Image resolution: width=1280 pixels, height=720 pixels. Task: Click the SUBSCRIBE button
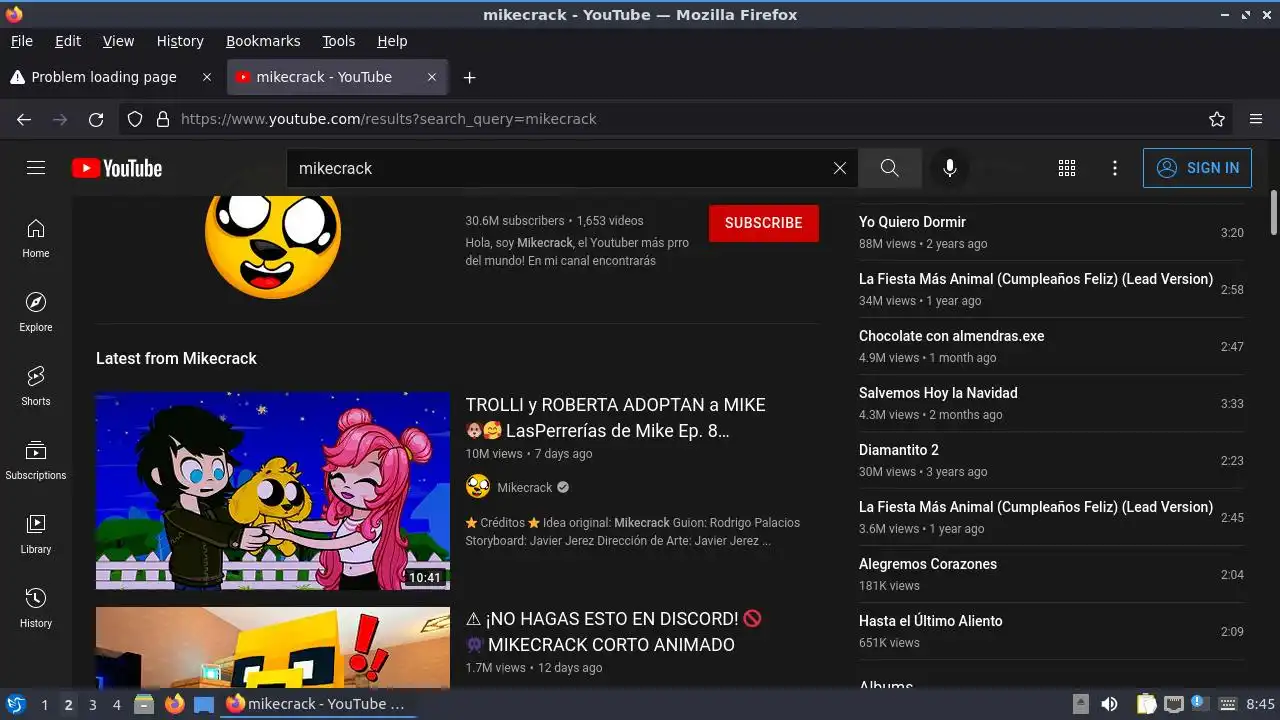point(764,223)
